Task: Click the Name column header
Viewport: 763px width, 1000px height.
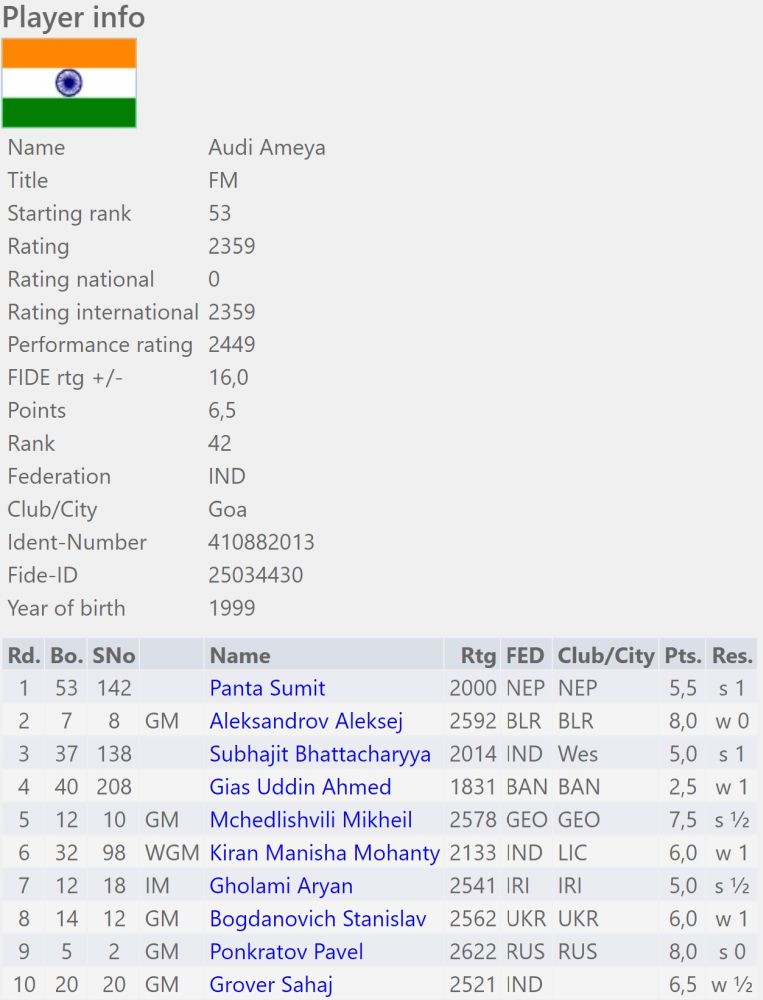Action: tap(240, 655)
